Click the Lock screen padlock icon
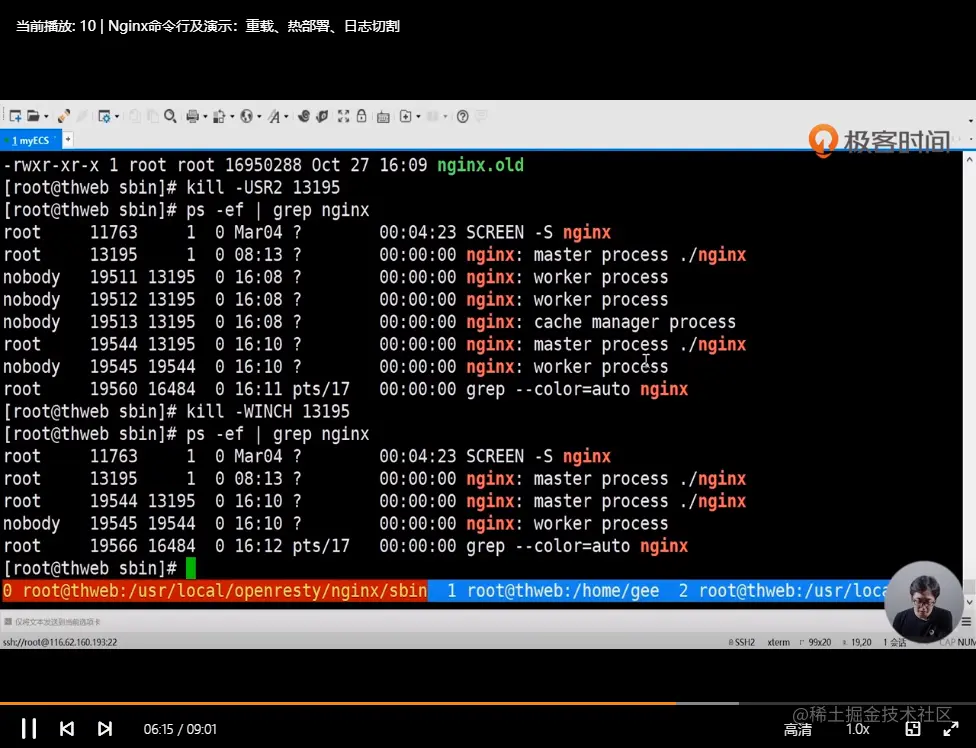976x748 pixels. click(361, 116)
